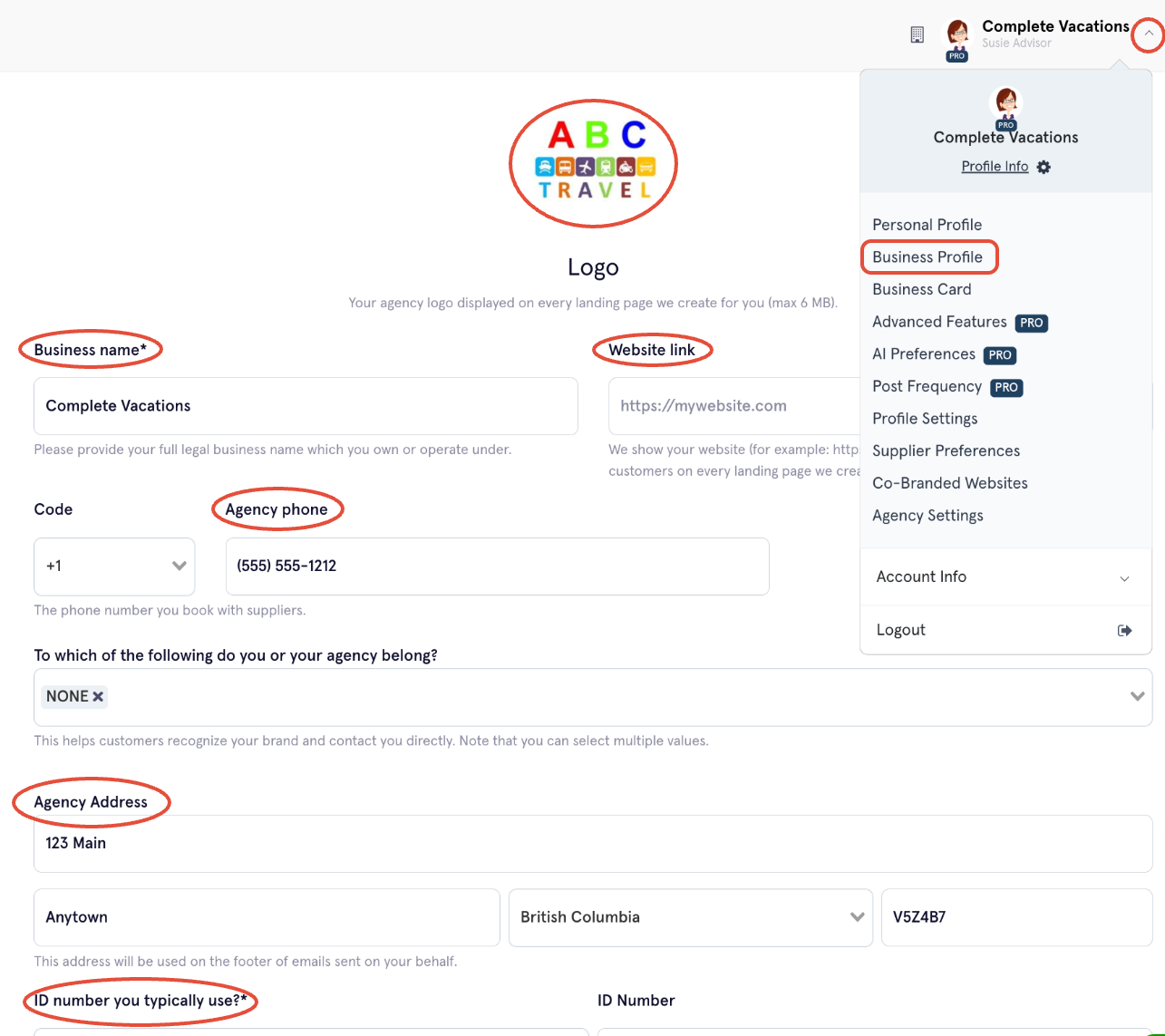Viewport: 1165px width, 1036px height.
Task: Click Logout in account menu
Action: (x=900, y=630)
